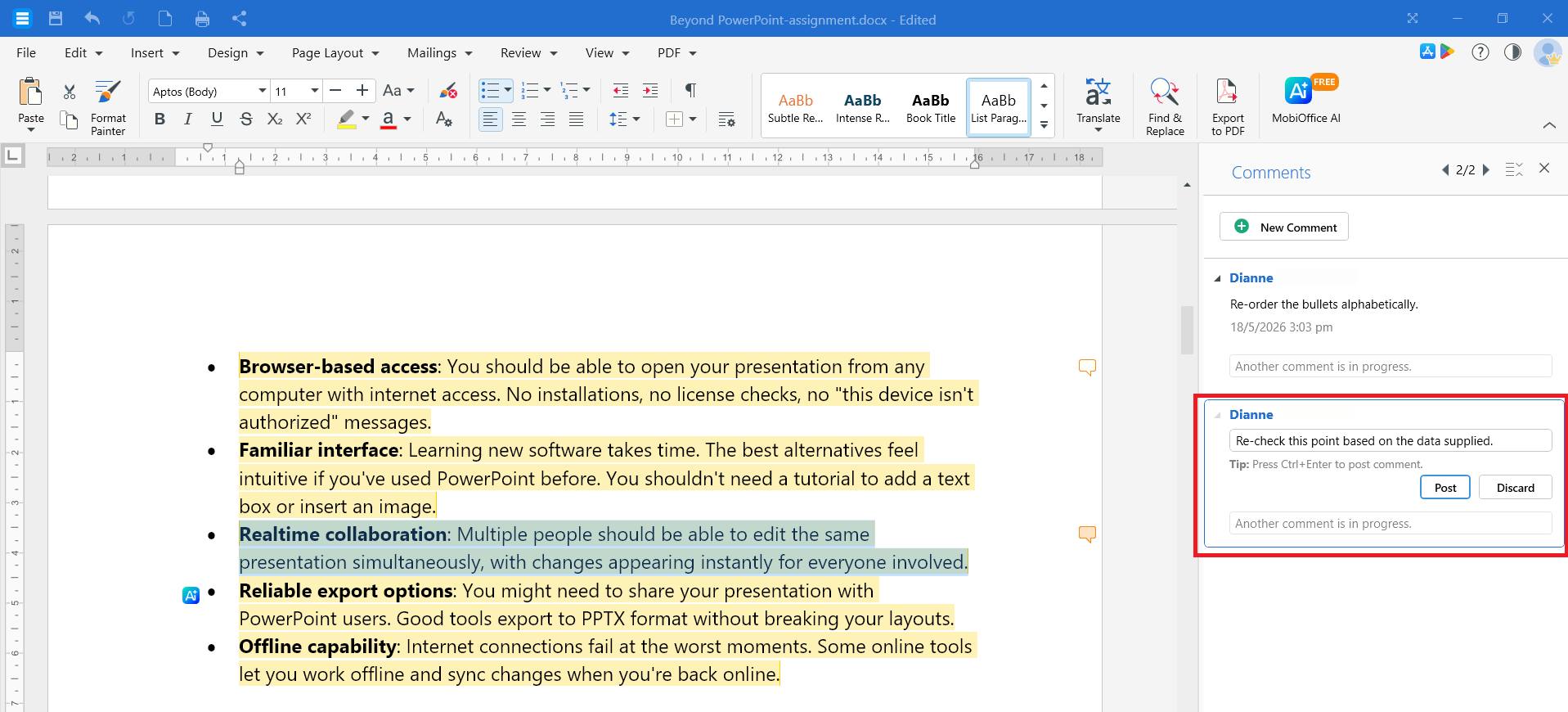Open the font size dropdown

click(x=314, y=91)
